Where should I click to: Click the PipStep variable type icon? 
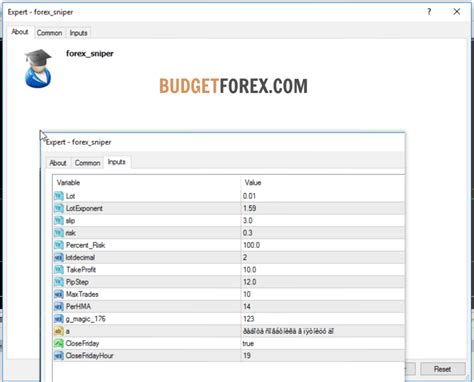(59, 282)
